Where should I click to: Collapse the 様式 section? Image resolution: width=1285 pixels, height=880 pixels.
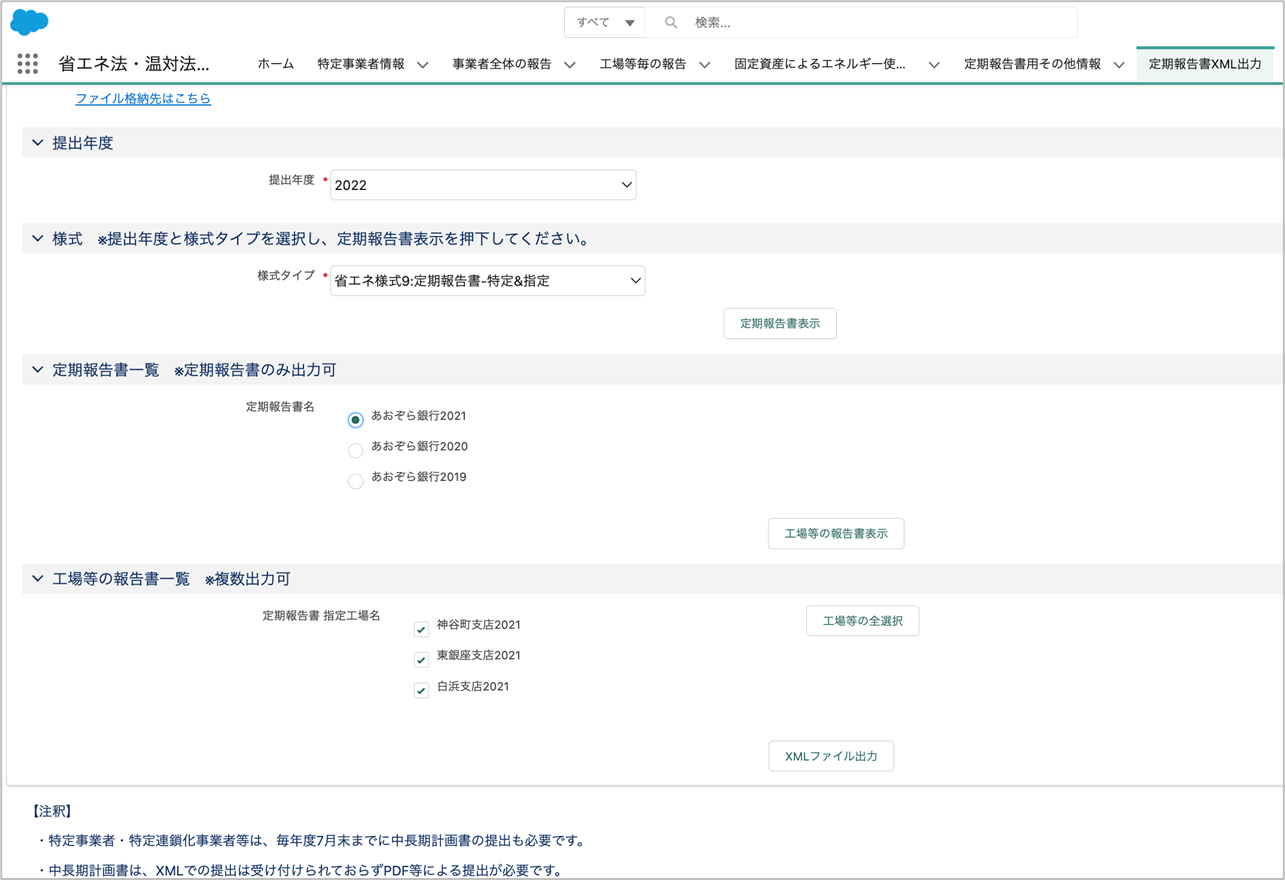[x=38, y=239]
